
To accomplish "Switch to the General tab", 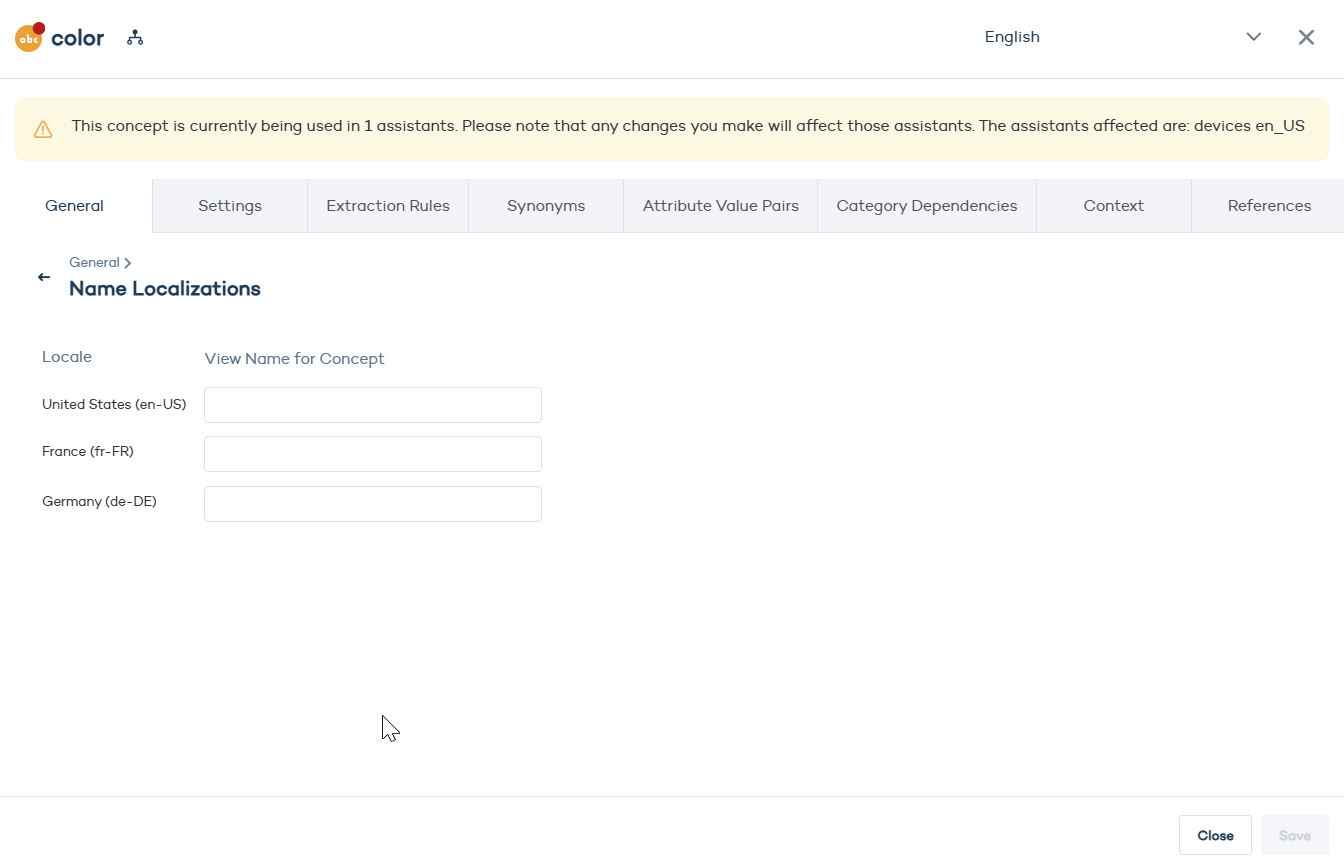I will click(x=75, y=206).
